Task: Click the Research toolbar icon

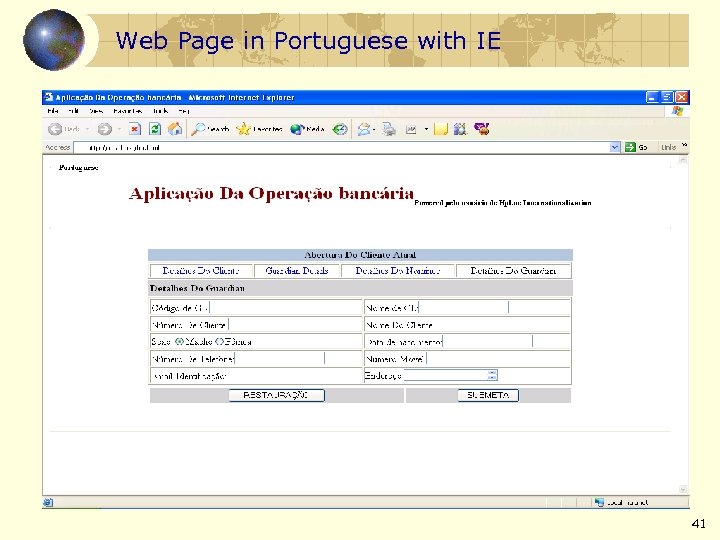Action: tap(460, 129)
